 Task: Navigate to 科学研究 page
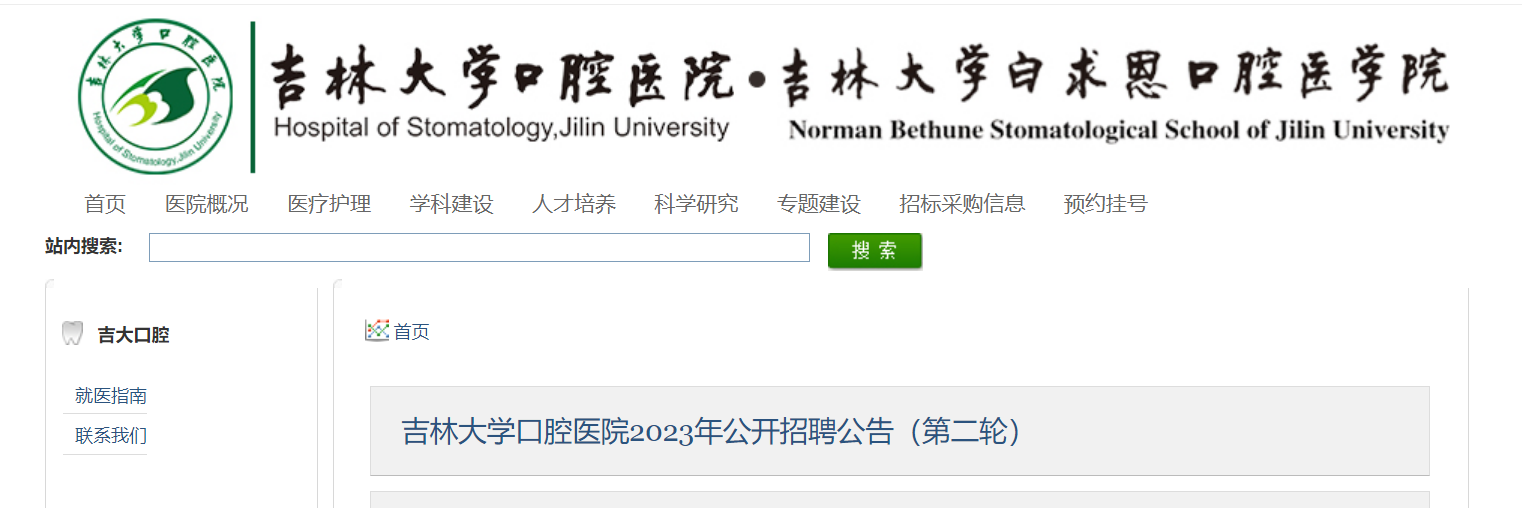pyautogui.click(x=696, y=204)
